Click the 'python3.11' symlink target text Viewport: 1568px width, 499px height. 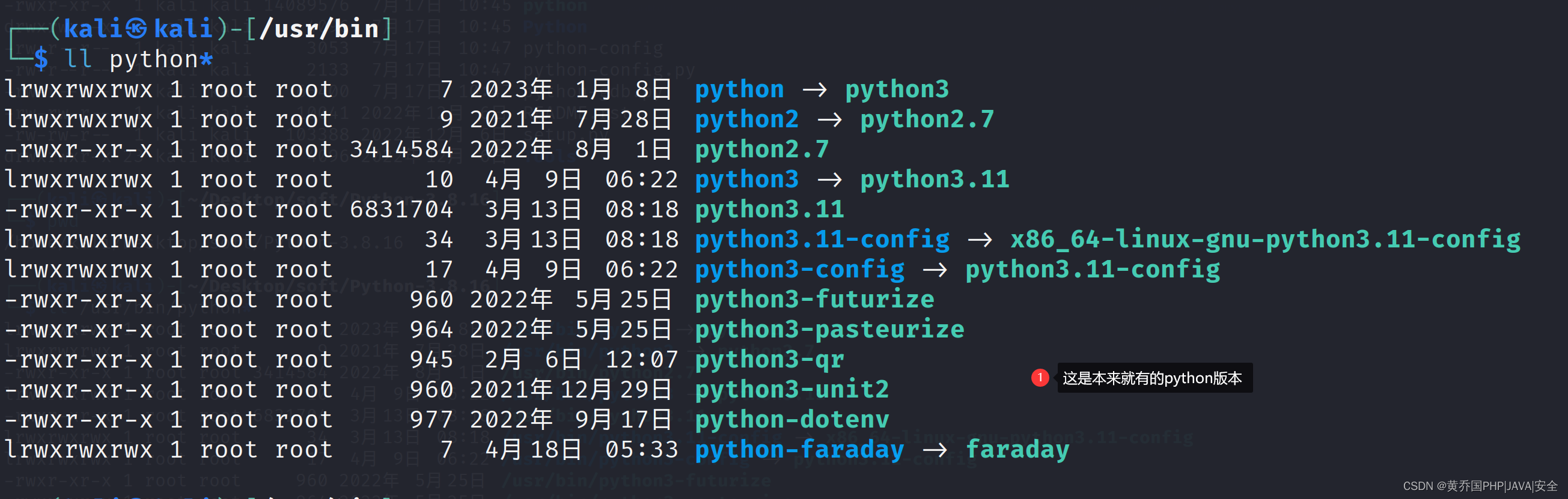point(935,180)
